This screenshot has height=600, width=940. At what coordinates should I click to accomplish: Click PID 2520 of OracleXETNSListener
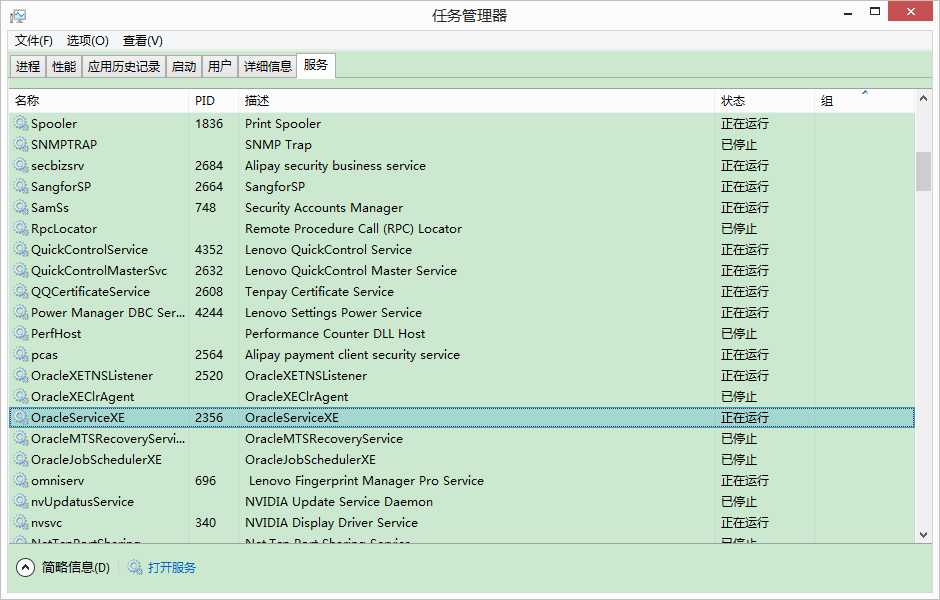click(209, 375)
